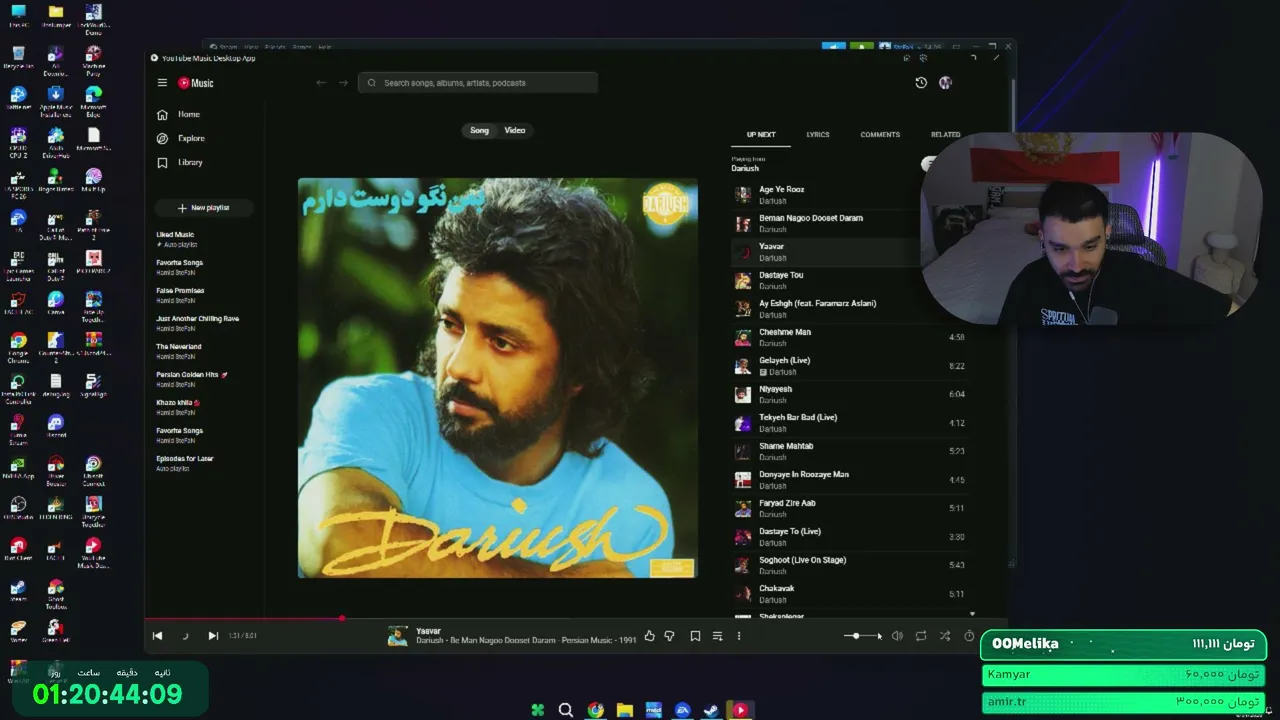Viewport: 1280px width, 720px height.
Task: Open Steam from the taskbar
Action: 712,710
